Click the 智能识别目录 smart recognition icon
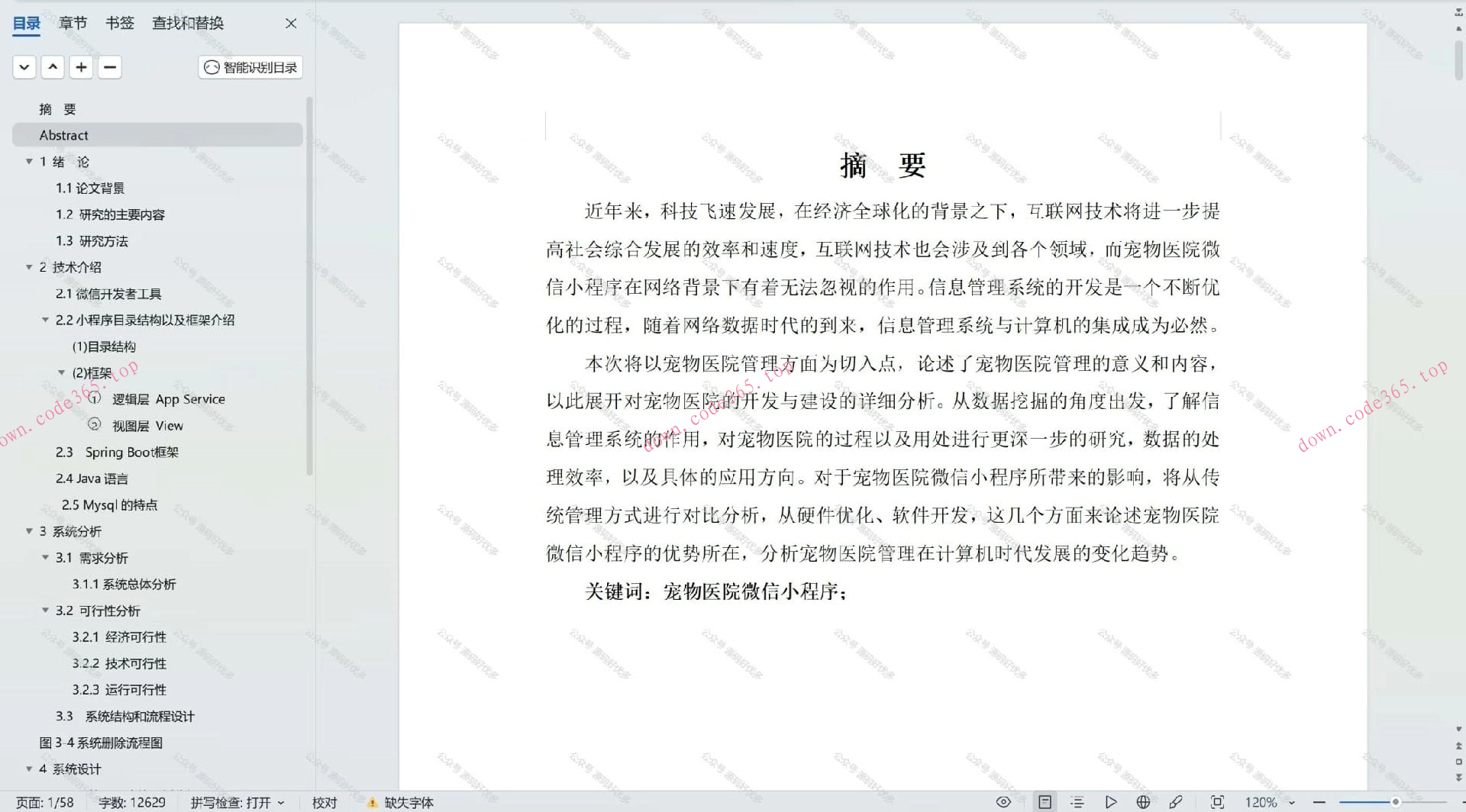Screen dimensions: 1466x812 (250, 67)
